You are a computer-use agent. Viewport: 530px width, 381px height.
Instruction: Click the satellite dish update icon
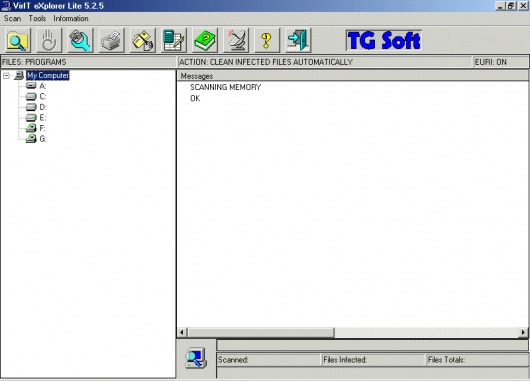tap(236, 41)
